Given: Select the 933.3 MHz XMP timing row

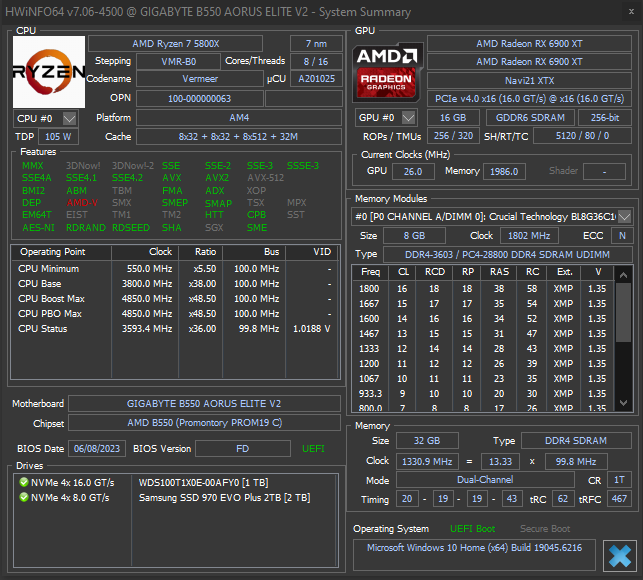Looking at the screenshot, I should pos(483,394).
